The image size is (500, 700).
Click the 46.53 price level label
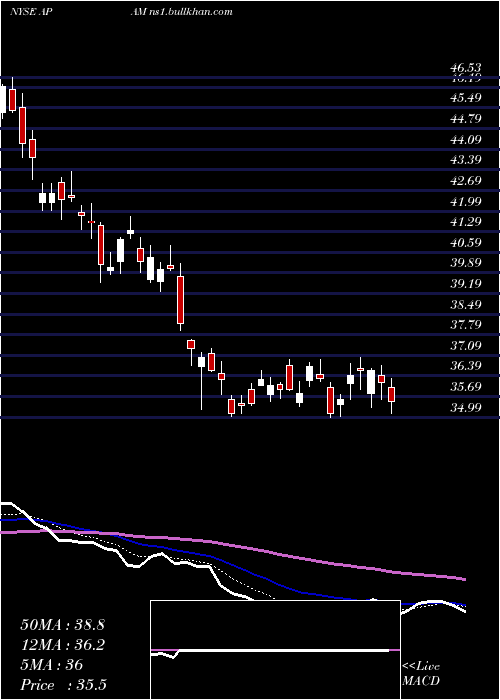click(466, 68)
